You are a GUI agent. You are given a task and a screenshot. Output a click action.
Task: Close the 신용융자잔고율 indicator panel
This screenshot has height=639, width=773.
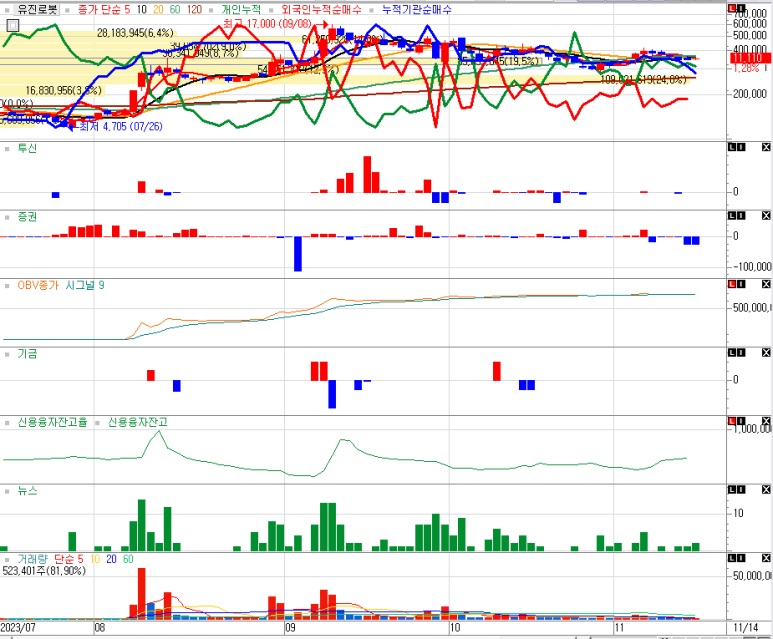coord(766,421)
